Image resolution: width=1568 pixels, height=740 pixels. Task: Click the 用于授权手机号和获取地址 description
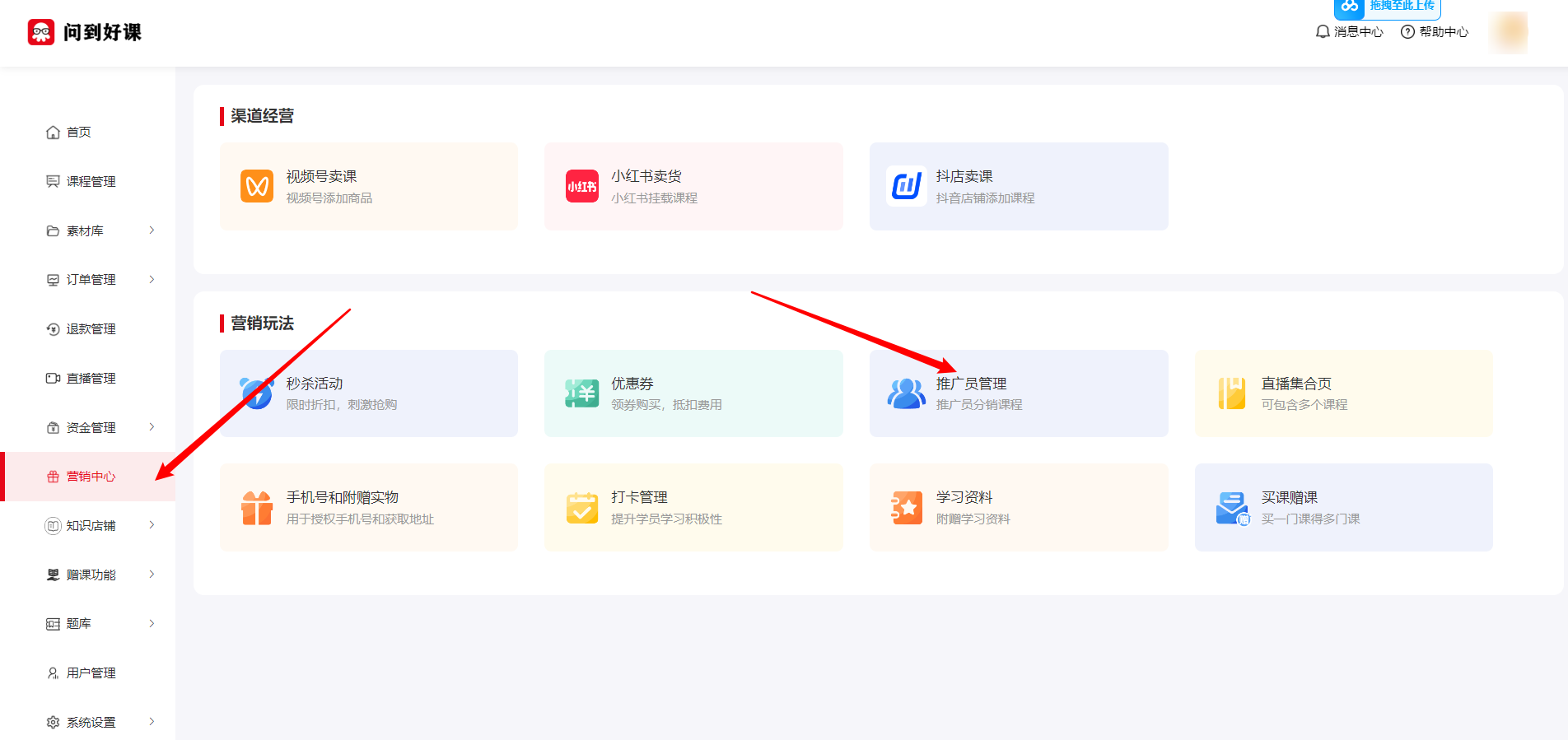coord(360,519)
